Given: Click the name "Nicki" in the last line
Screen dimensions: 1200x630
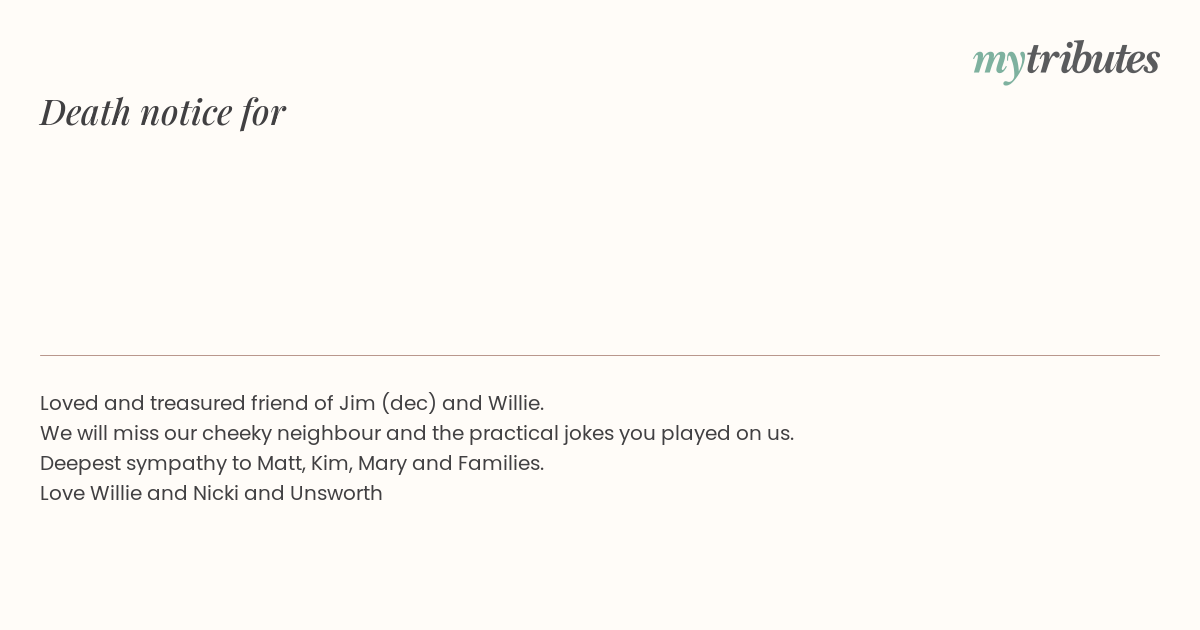Looking at the screenshot, I should [x=215, y=493].
